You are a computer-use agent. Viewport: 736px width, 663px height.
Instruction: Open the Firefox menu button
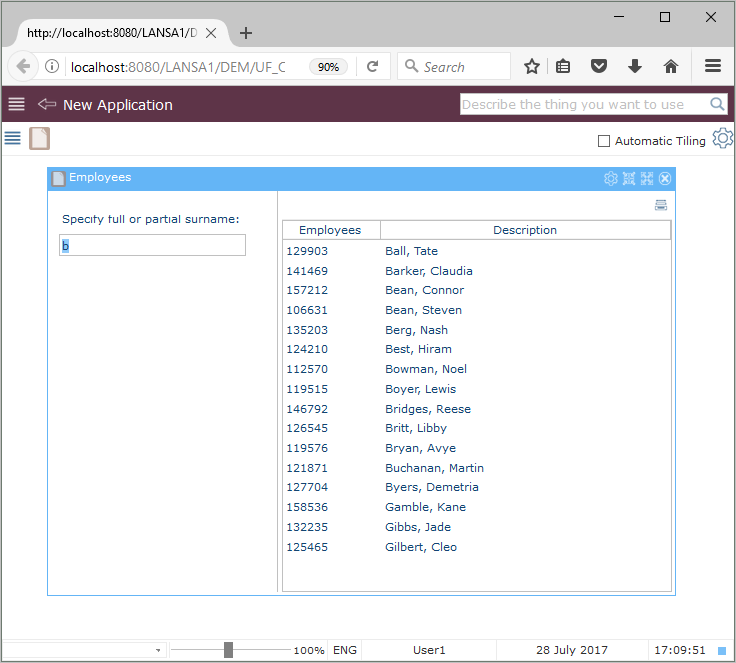tap(713, 67)
